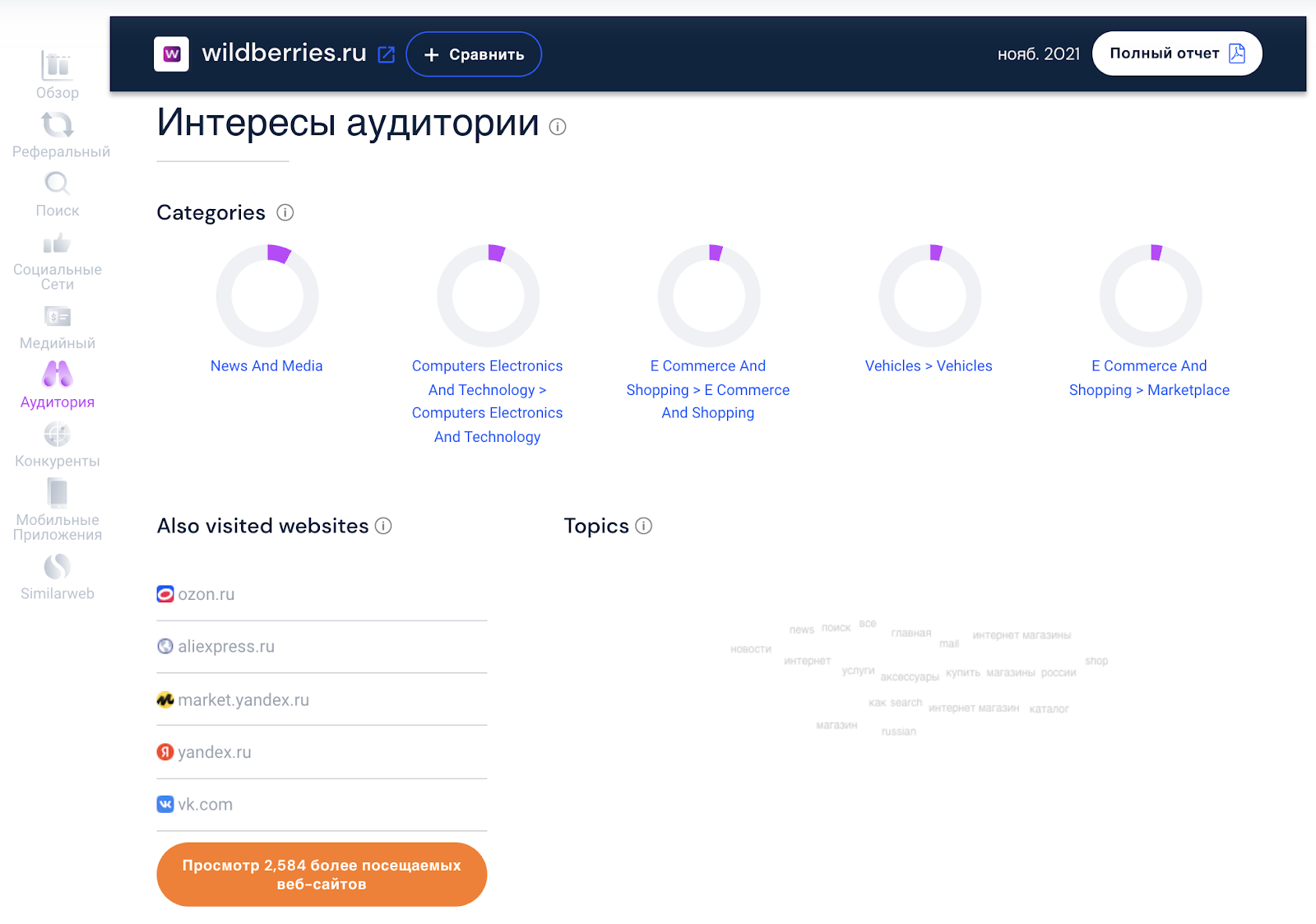Select Социальные Сети thumbs-up icon
Image resolution: width=1316 pixels, height=924 pixels.
57,243
